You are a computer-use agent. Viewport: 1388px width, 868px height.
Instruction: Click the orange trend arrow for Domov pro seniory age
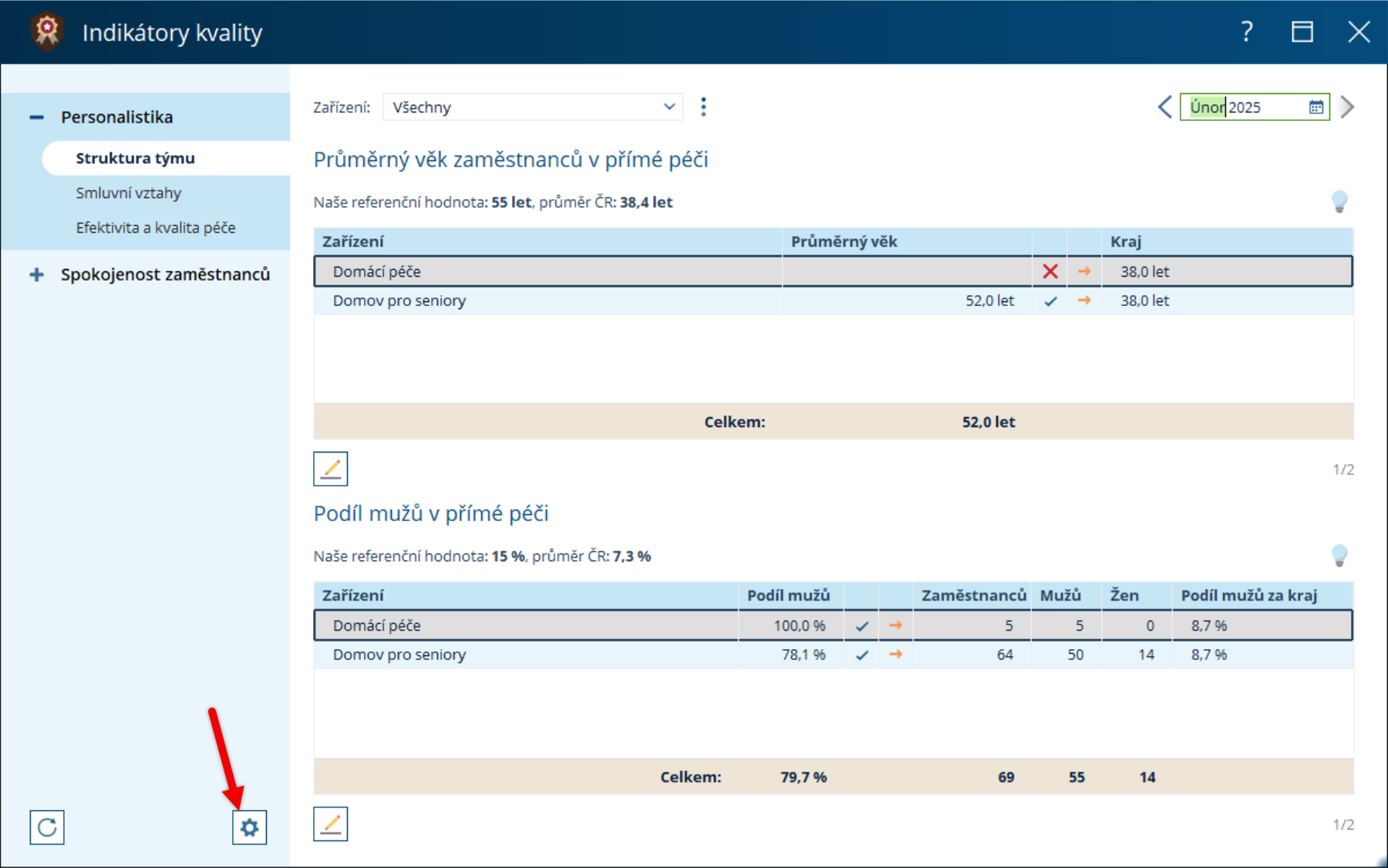click(1084, 301)
